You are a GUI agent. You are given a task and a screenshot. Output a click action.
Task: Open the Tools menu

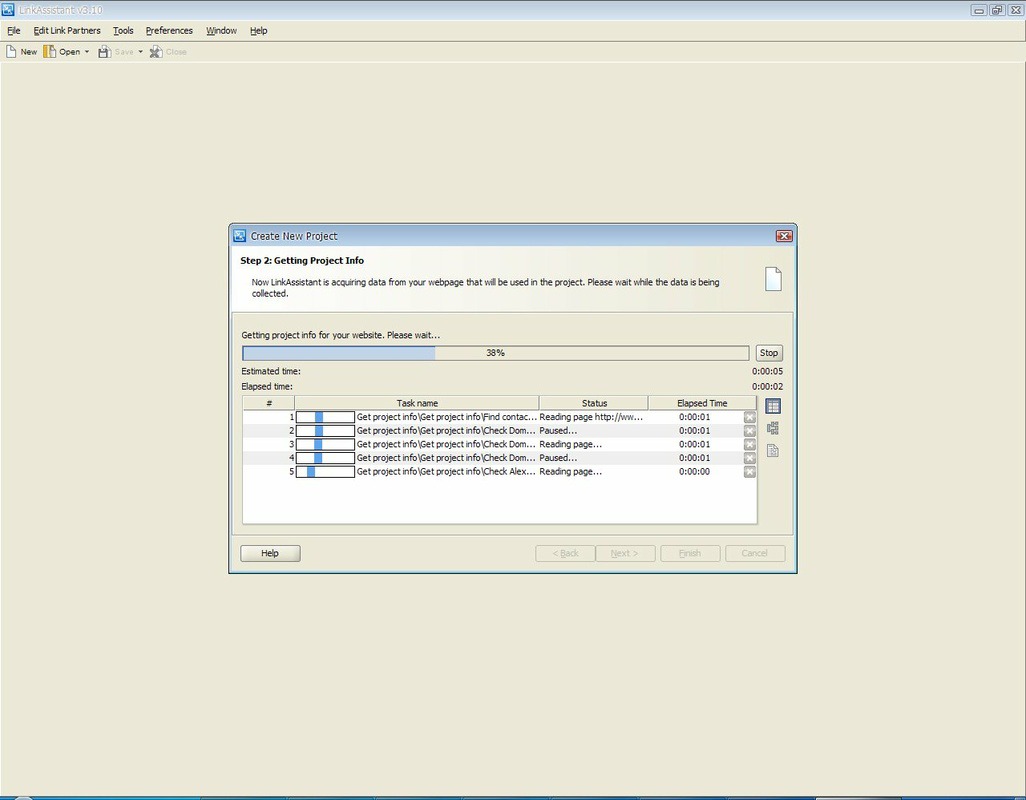click(x=123, y=31)
